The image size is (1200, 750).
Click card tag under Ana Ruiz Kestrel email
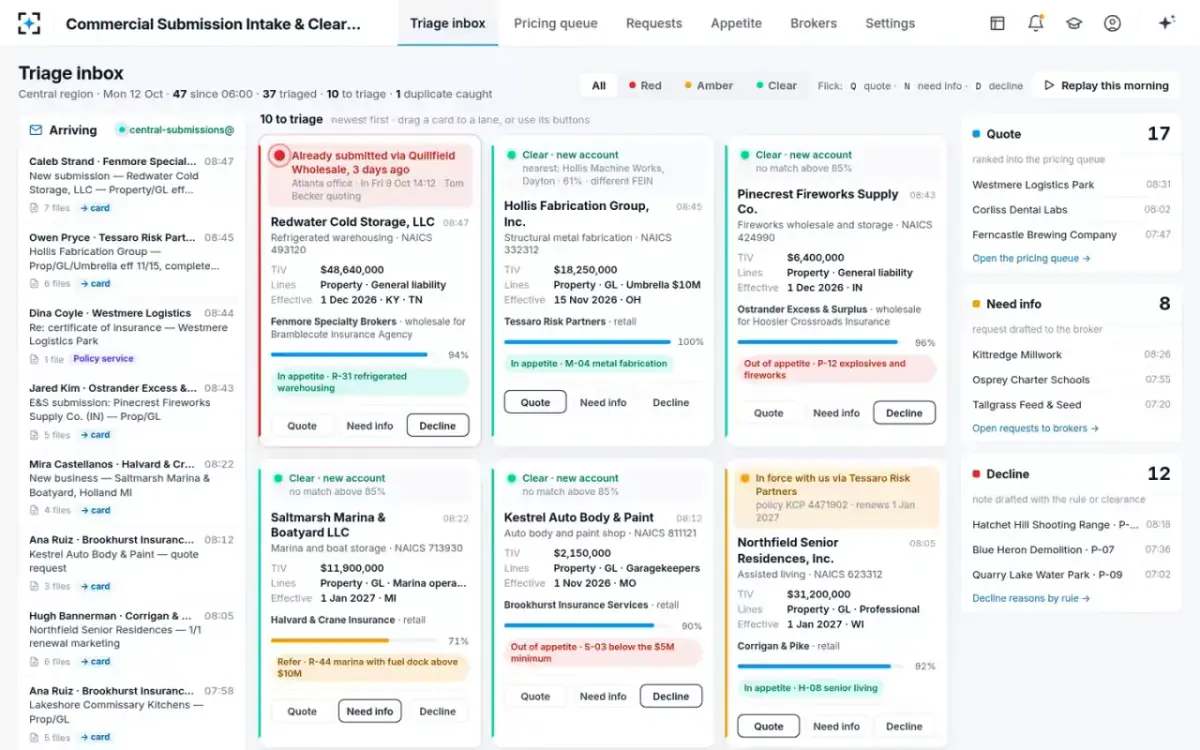click(97, 586)
